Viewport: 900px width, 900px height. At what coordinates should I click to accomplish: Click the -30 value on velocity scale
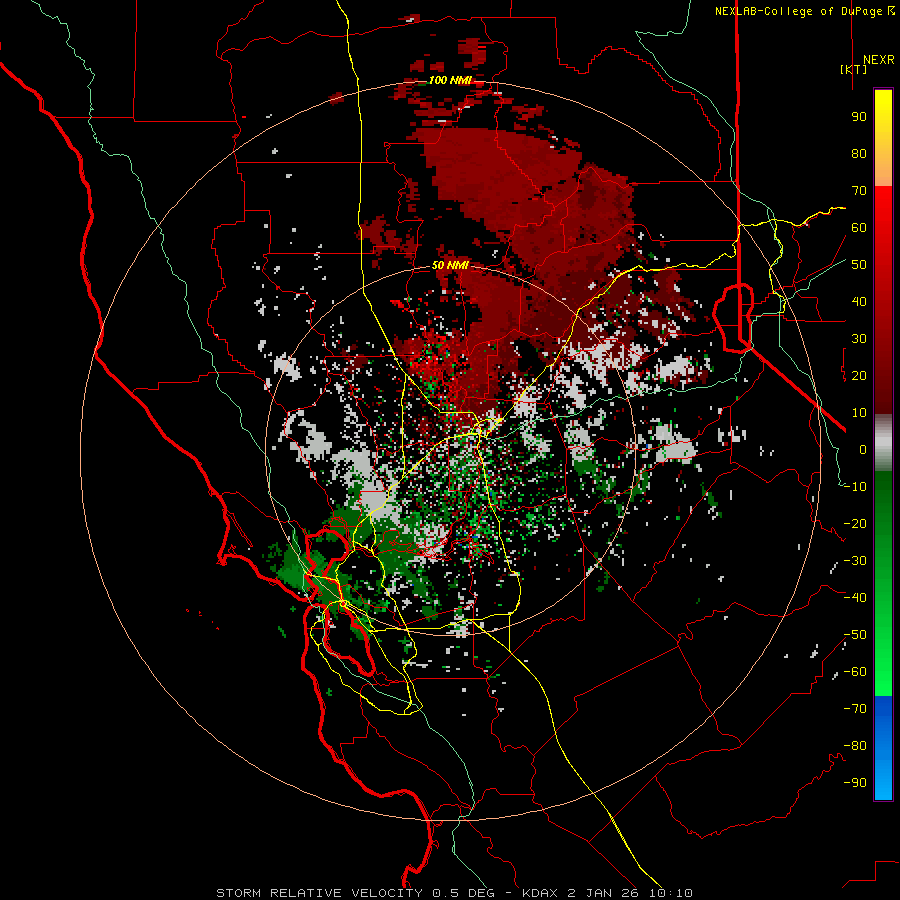(855, 561)
